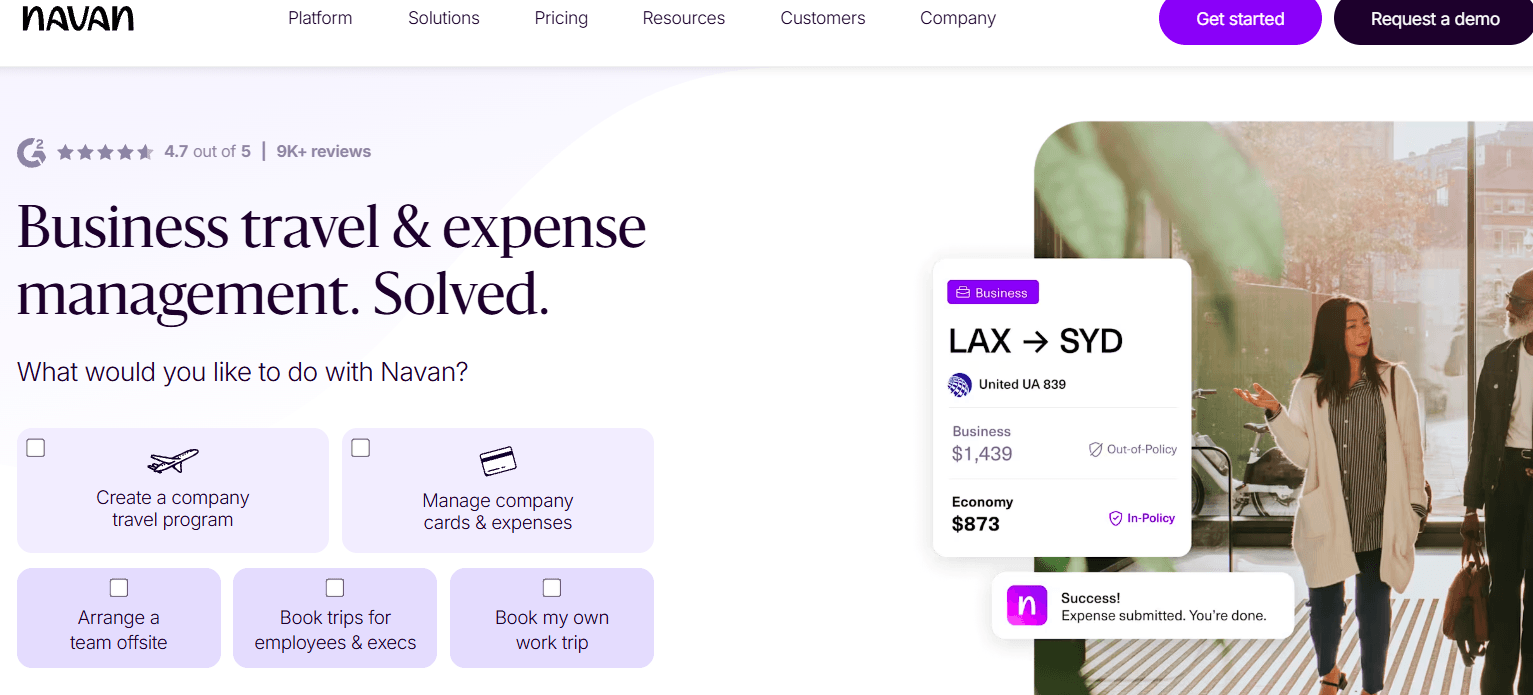Click the purple Navan 'n' app icon
Viewport: 1533px width, 695px height.
1027,606
